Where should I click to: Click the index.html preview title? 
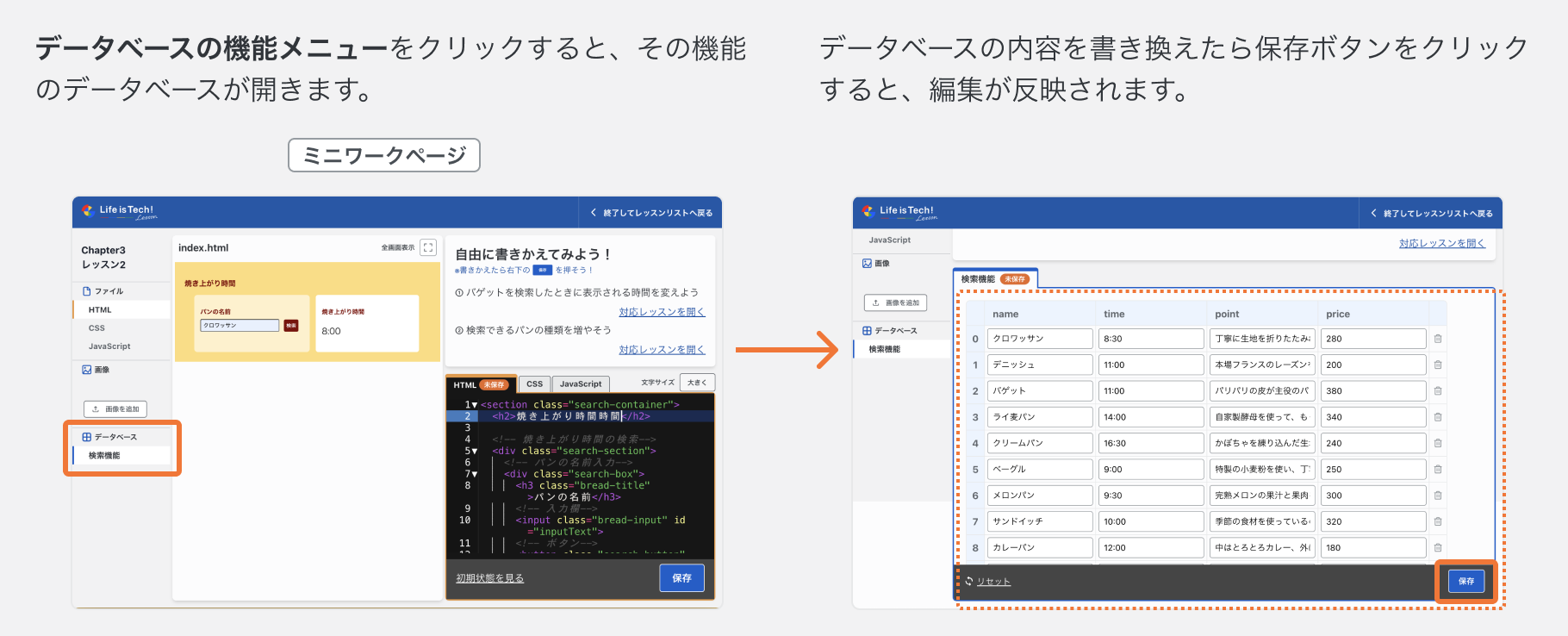point(203,248)
